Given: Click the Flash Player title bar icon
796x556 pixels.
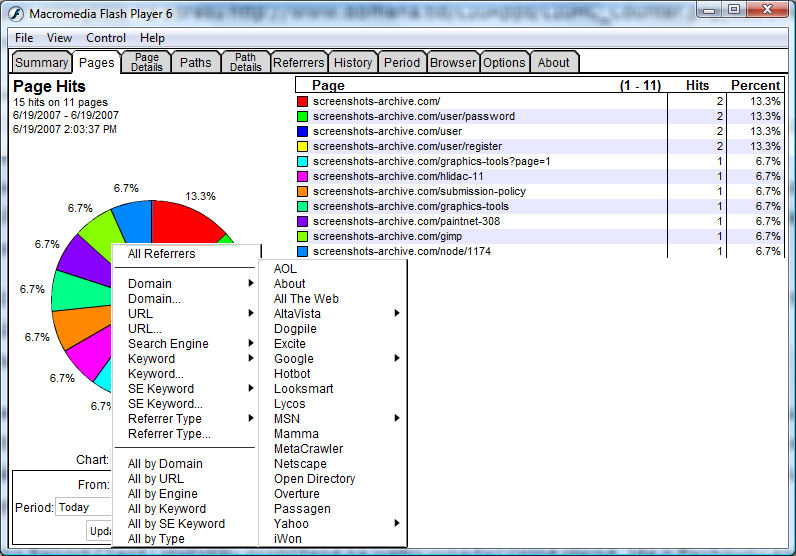Looking at the screenshot, I should pyautogui.click(x=16, y=14).
